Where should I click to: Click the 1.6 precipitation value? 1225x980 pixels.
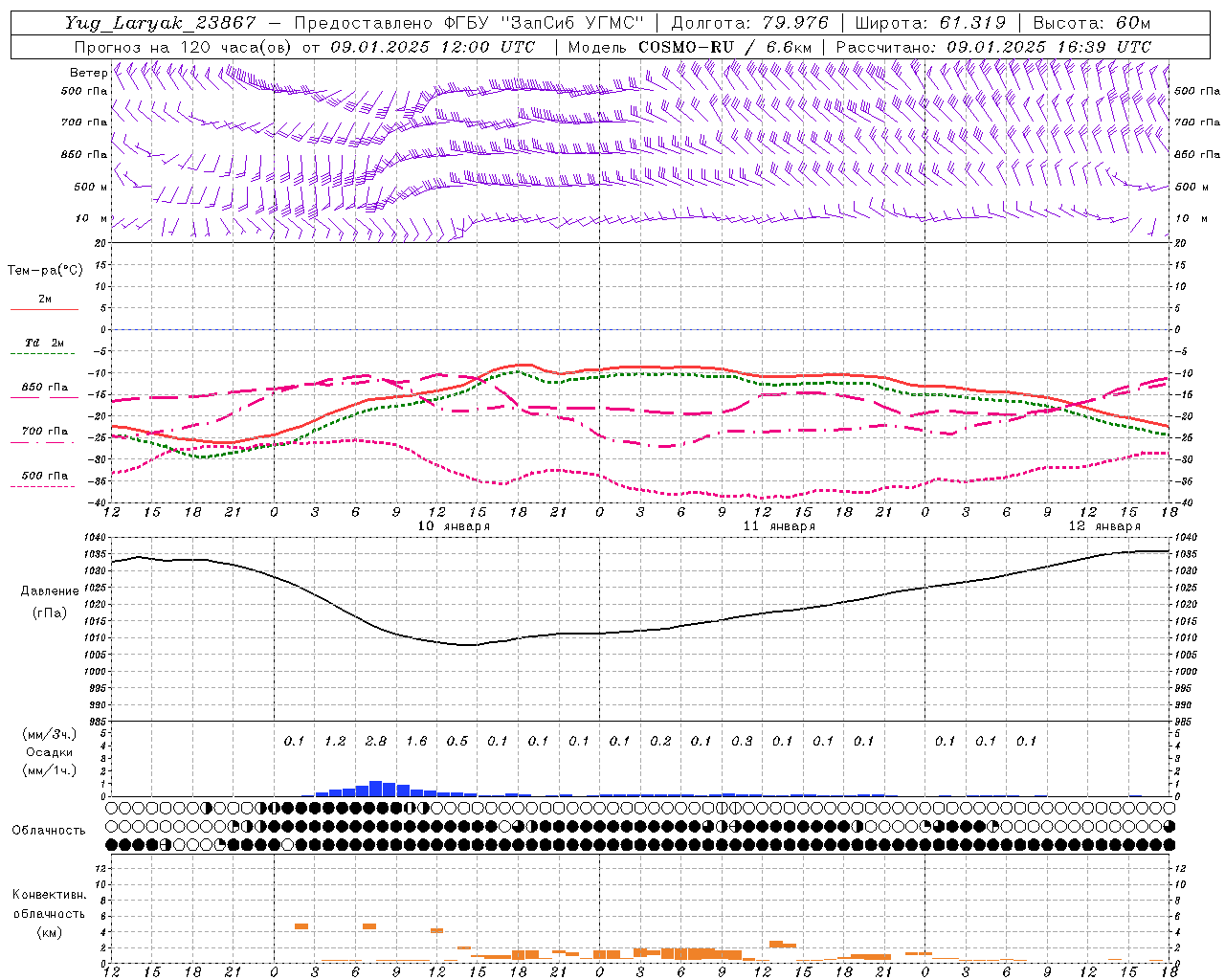pos(416,741)
